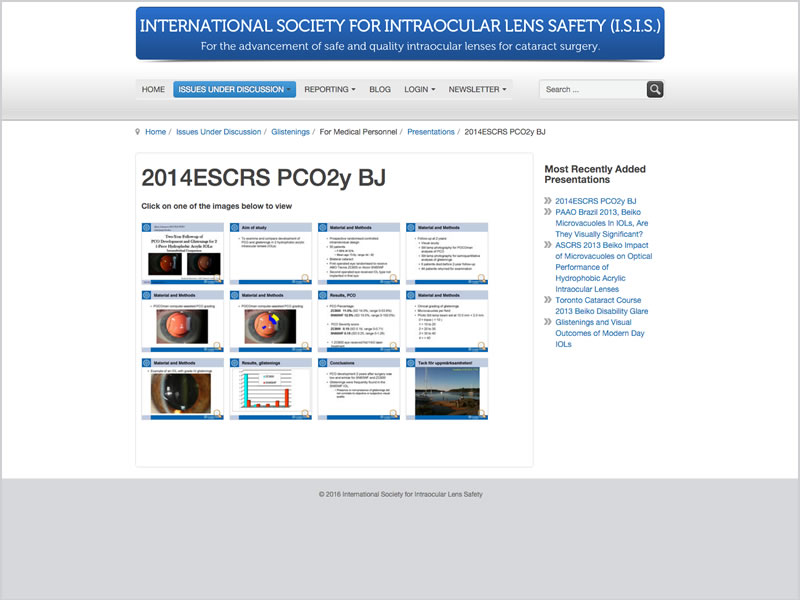Go to Glistenings breadcrumb link
Viewport: 800px width, 600px height.
(x=290, y=132)
